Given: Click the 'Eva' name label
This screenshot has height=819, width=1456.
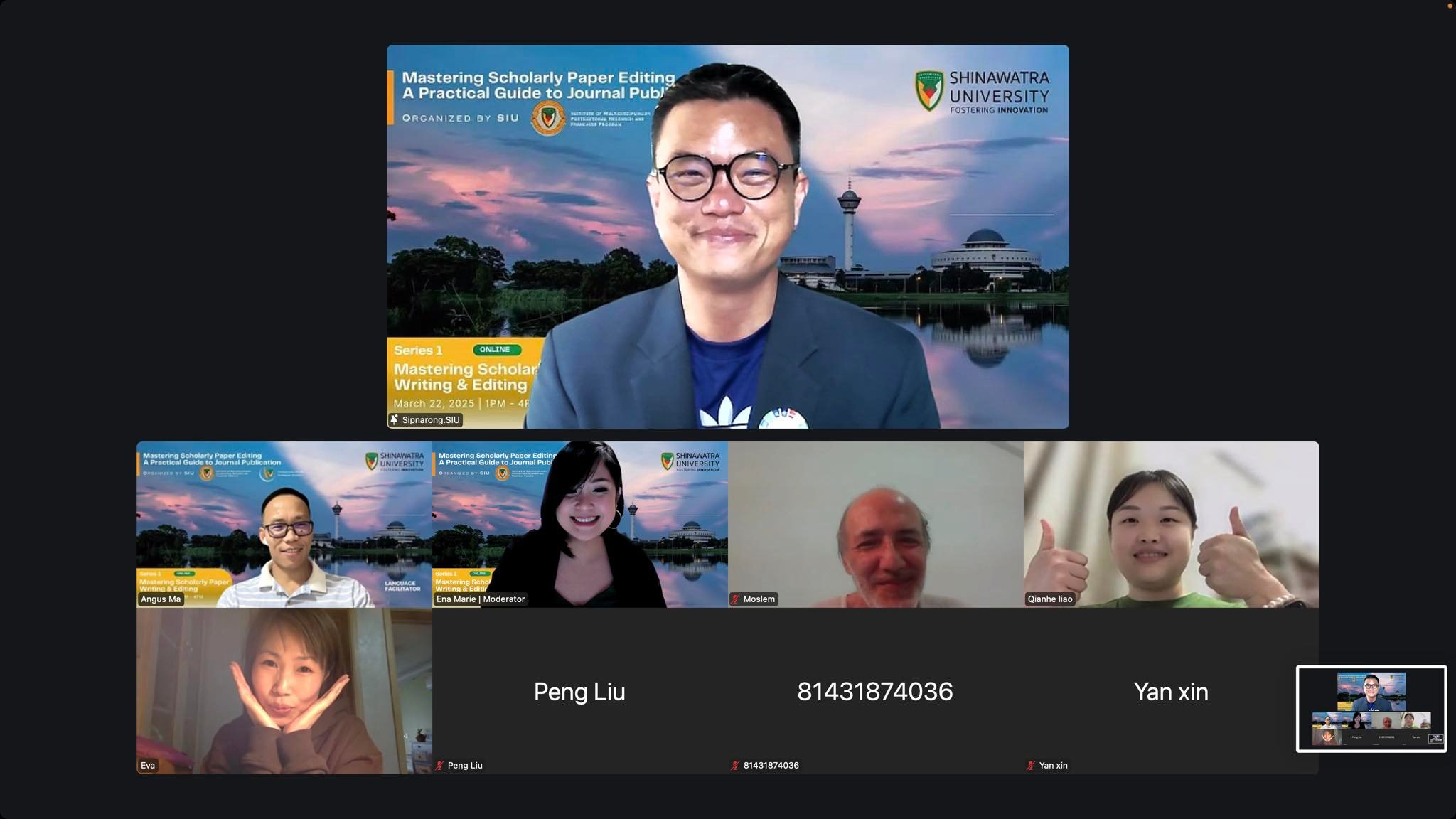Looking at the screenshot, I should coord(148,766).
